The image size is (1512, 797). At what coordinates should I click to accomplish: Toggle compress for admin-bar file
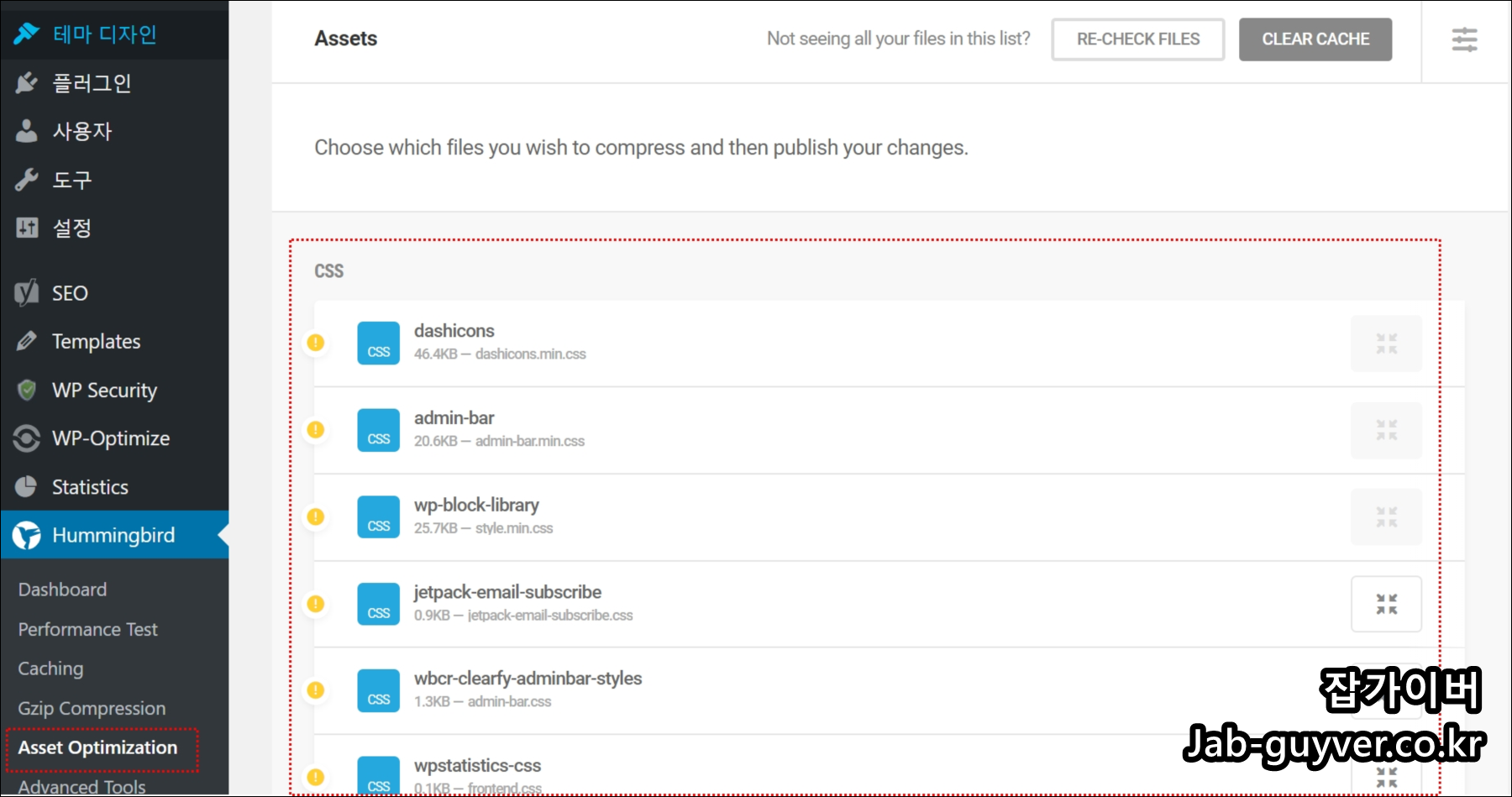[1386, 431]
